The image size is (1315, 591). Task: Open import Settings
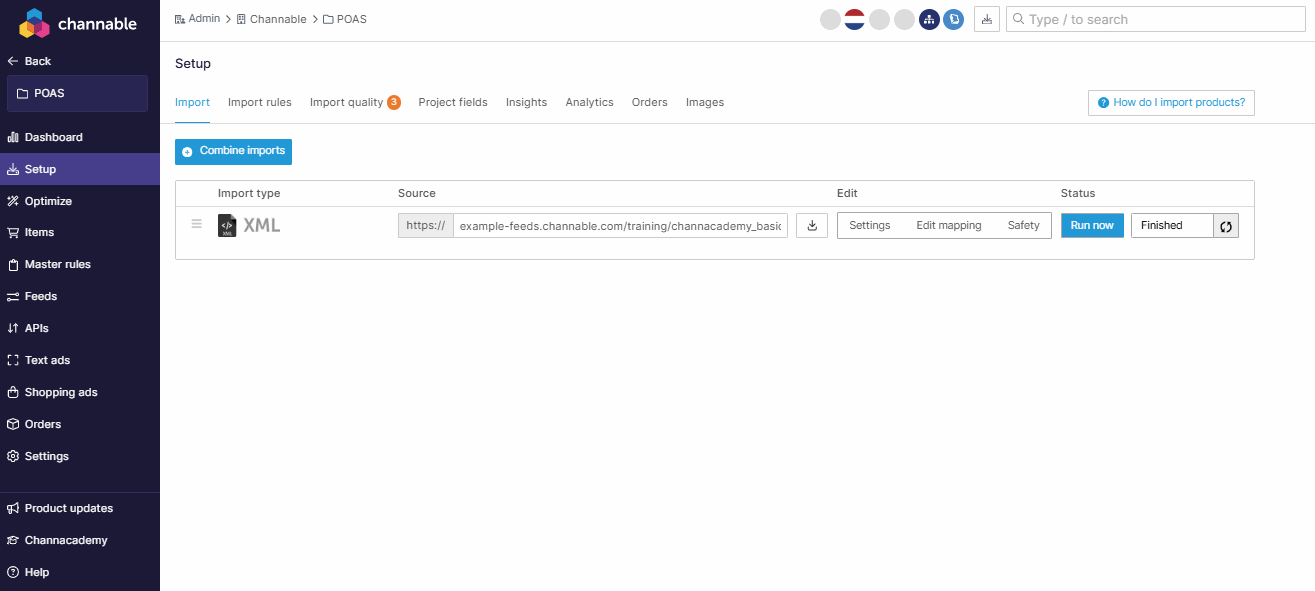click(x=870, y=225)
